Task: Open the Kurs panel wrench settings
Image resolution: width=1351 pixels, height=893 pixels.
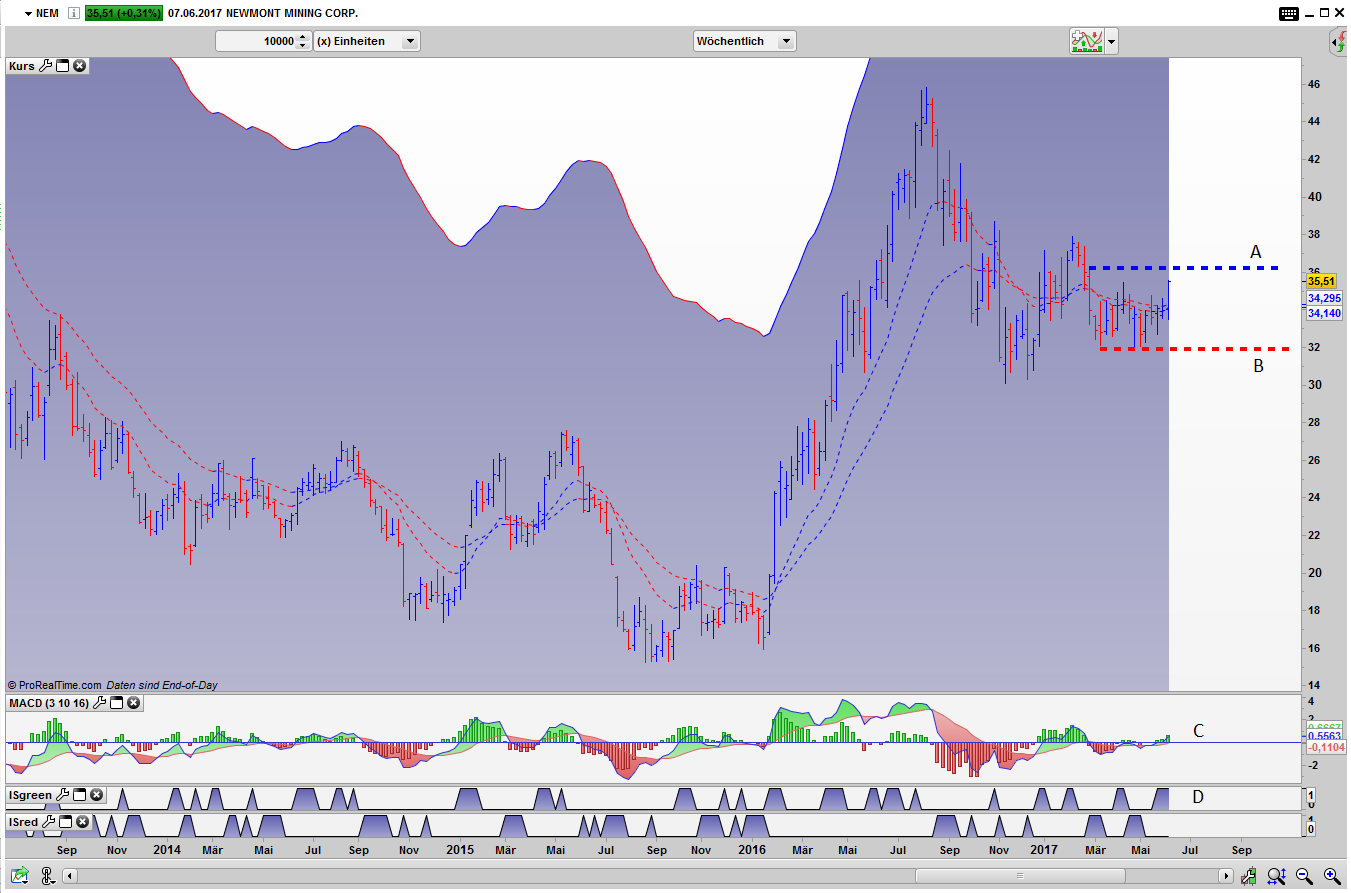Action: pos(45,66)
